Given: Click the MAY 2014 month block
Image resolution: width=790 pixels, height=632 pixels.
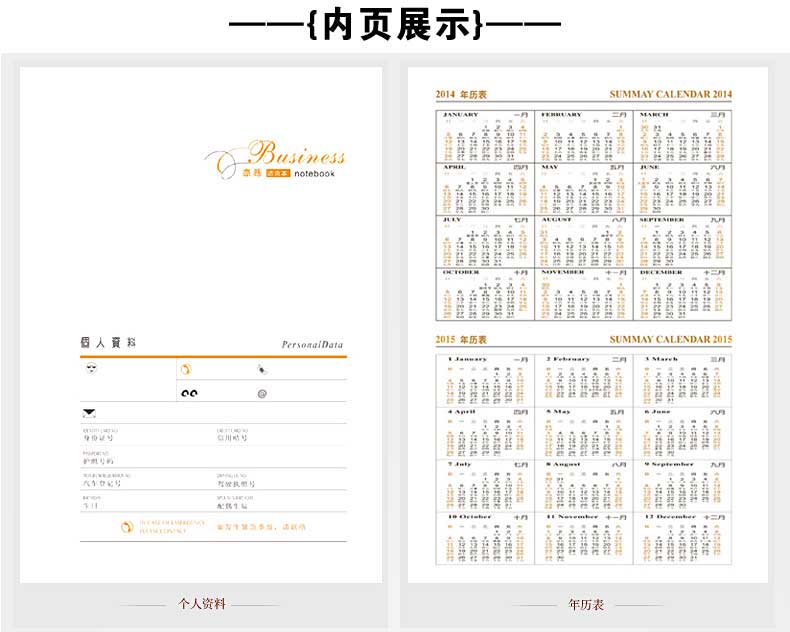Looking at the screenshot, I should coord(584,188).
